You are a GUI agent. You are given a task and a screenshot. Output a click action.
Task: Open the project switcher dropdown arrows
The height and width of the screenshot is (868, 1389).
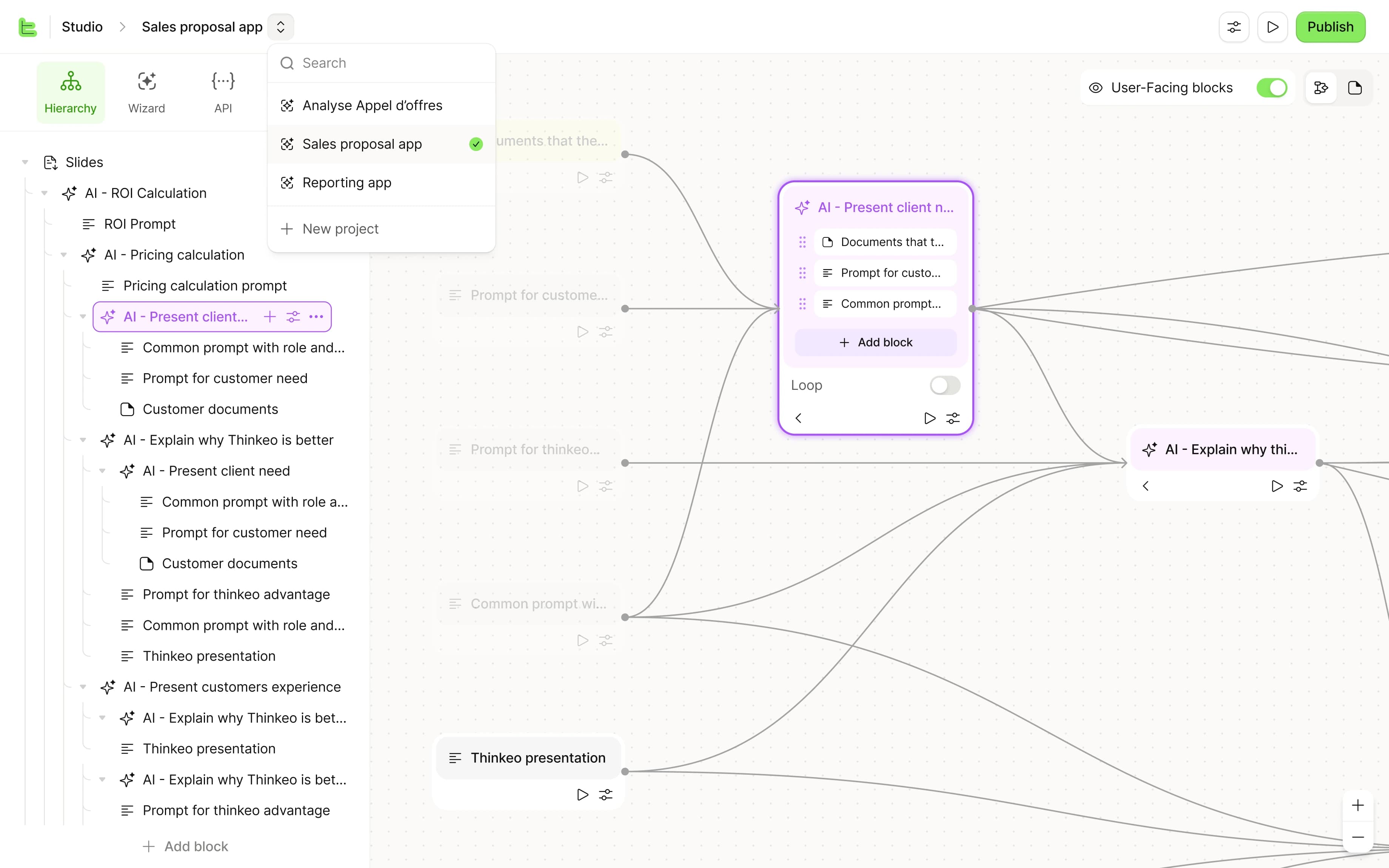click(281, 27)
